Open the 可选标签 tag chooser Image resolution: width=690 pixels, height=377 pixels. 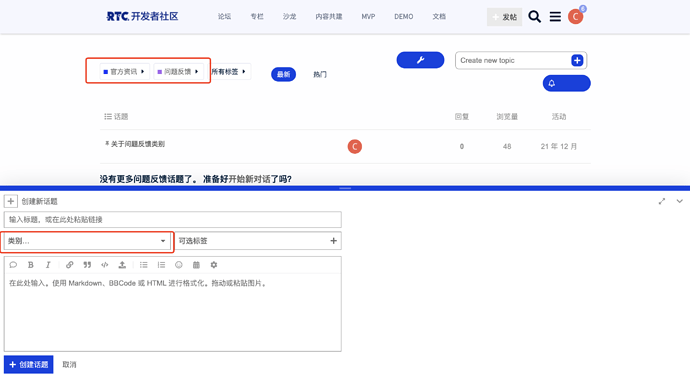point(258,241)
